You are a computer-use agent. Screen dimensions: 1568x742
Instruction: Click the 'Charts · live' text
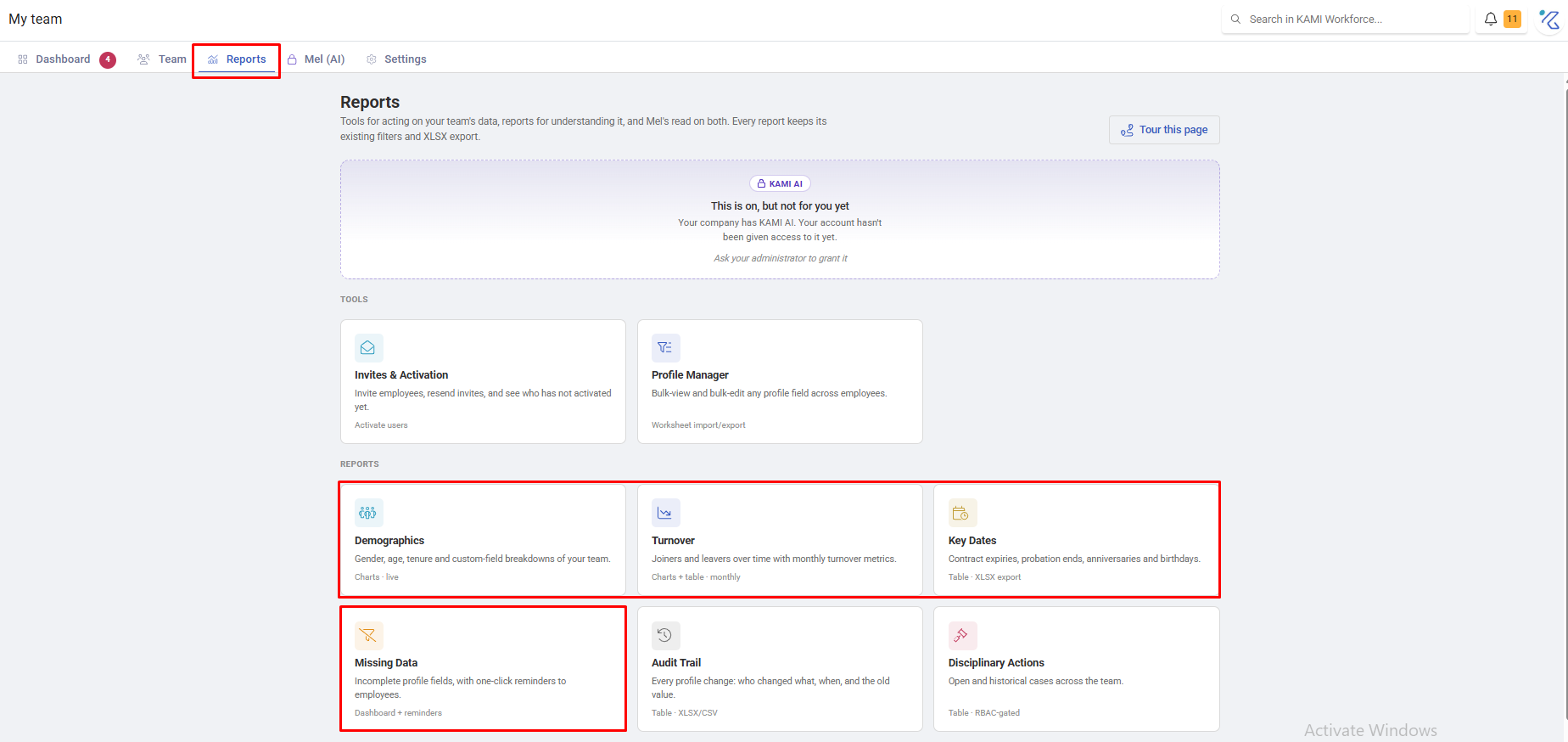click(377, 577)
